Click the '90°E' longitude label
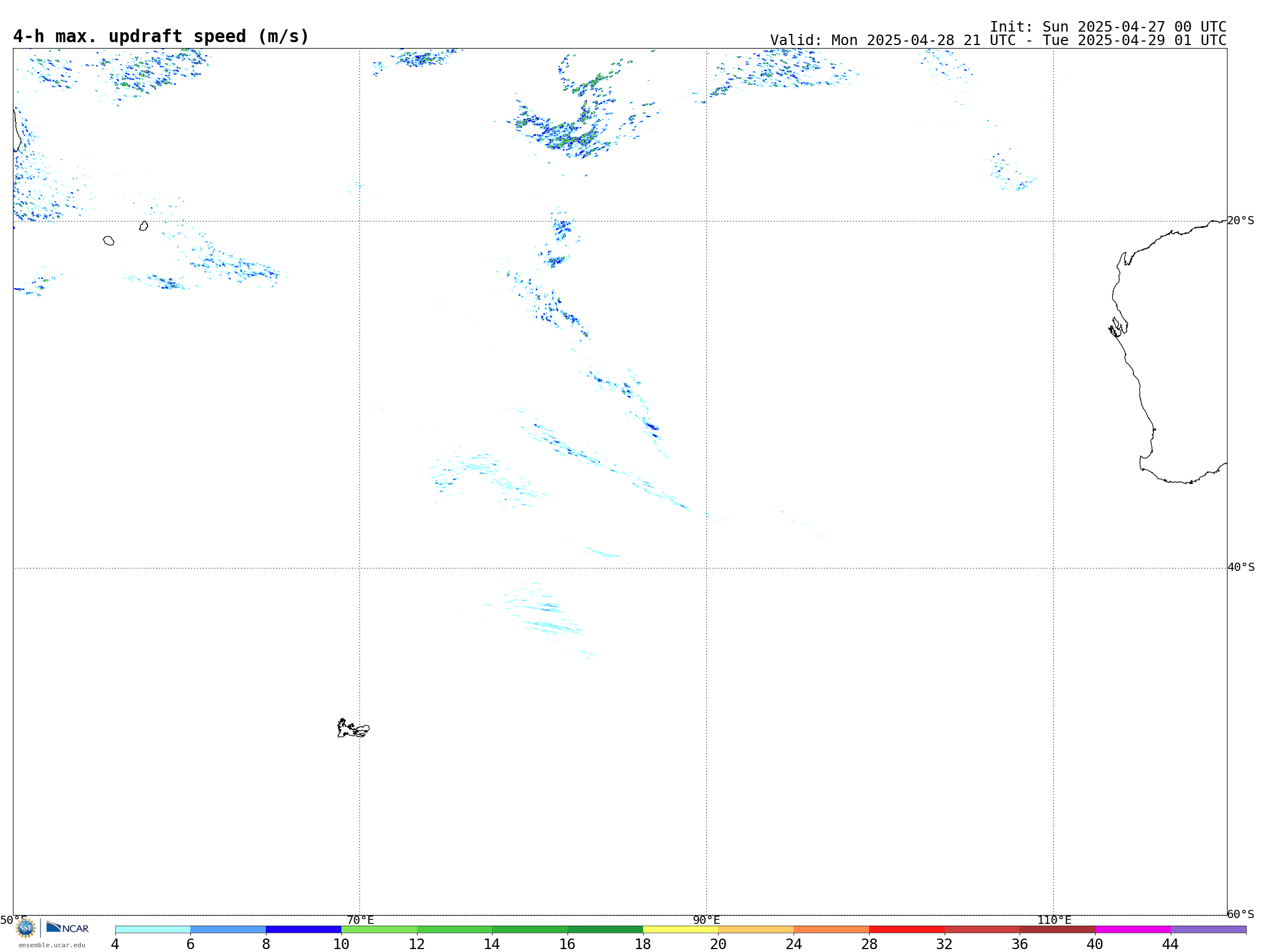Viewport: 1265px width, 952px height. 706,920
